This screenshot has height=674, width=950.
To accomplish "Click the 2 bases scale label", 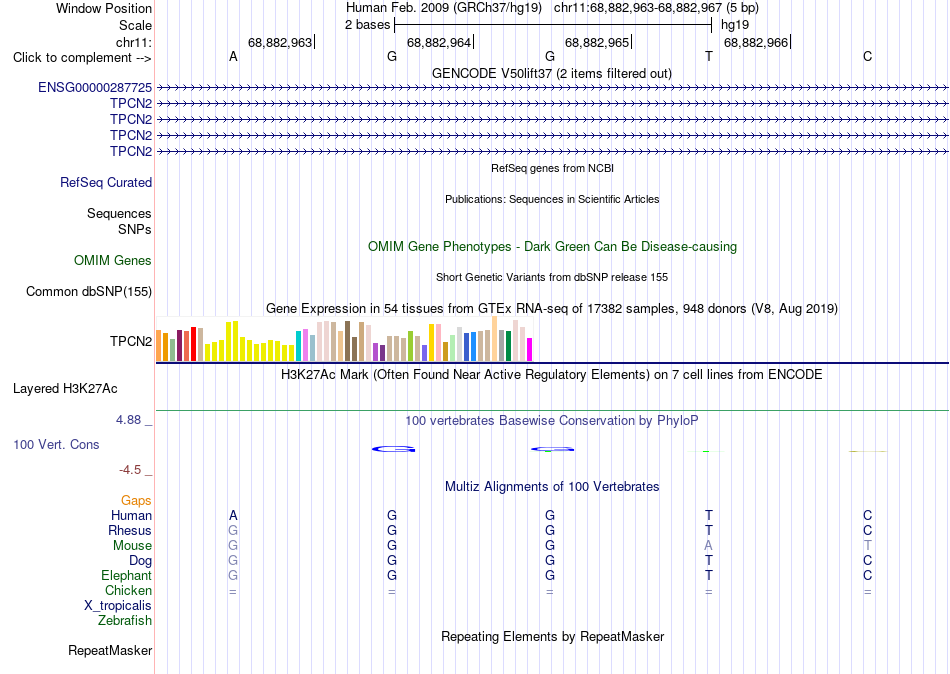I will coord(368,25).
